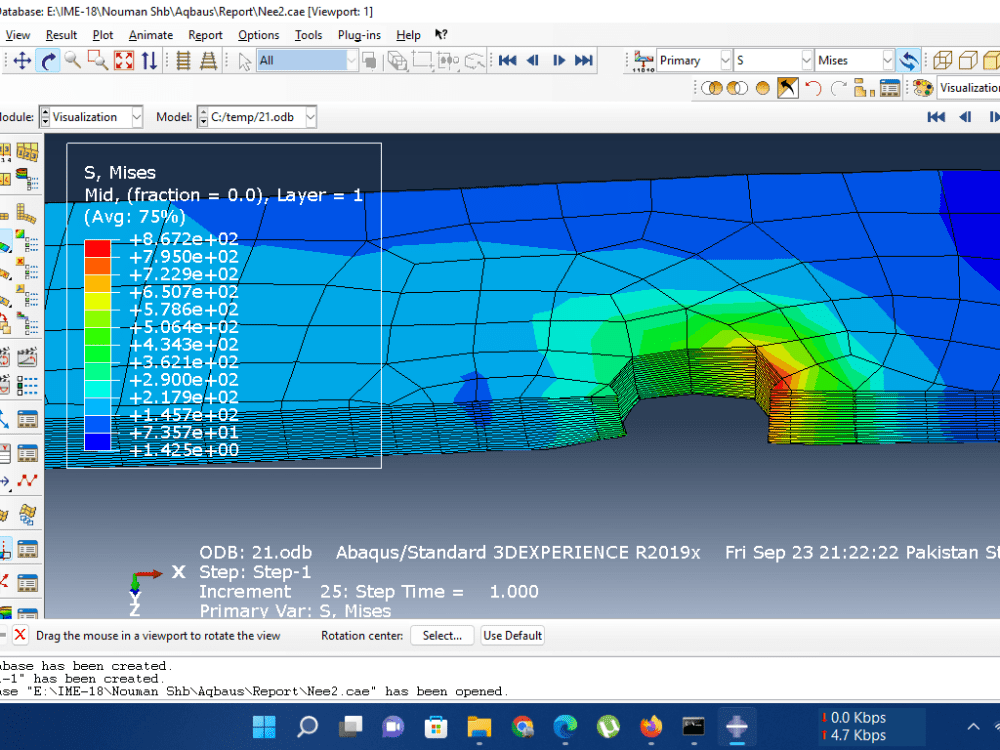
Task: Open the All selection filter dropdown
Action: point(307,61)
